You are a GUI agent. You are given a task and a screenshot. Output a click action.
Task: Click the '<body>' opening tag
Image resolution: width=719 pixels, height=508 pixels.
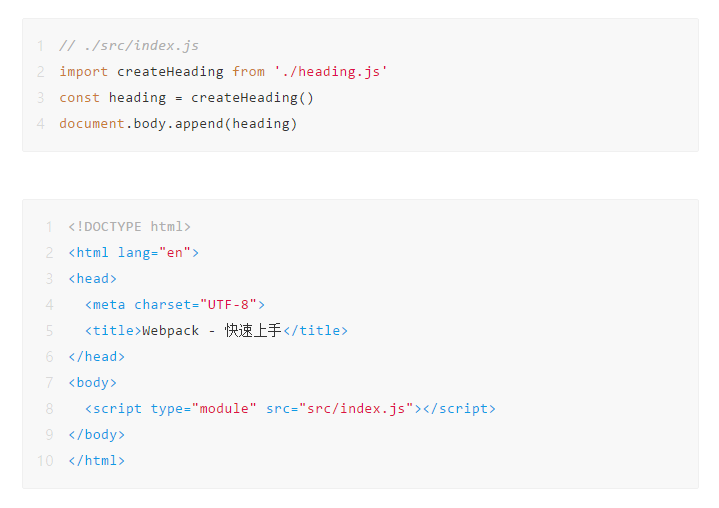pyautogui.click(x=92, y=383)
